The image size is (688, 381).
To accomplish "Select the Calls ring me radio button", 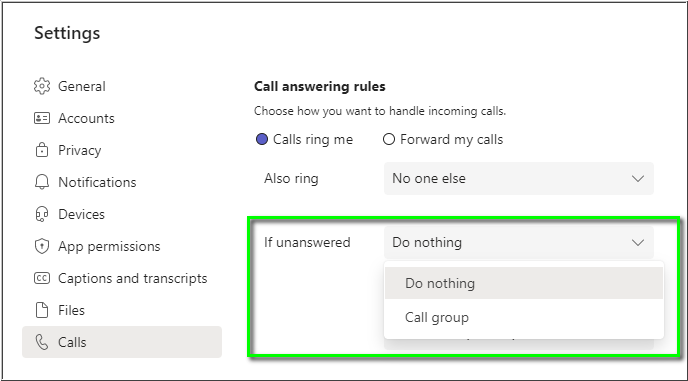I will tap(262, 140).
